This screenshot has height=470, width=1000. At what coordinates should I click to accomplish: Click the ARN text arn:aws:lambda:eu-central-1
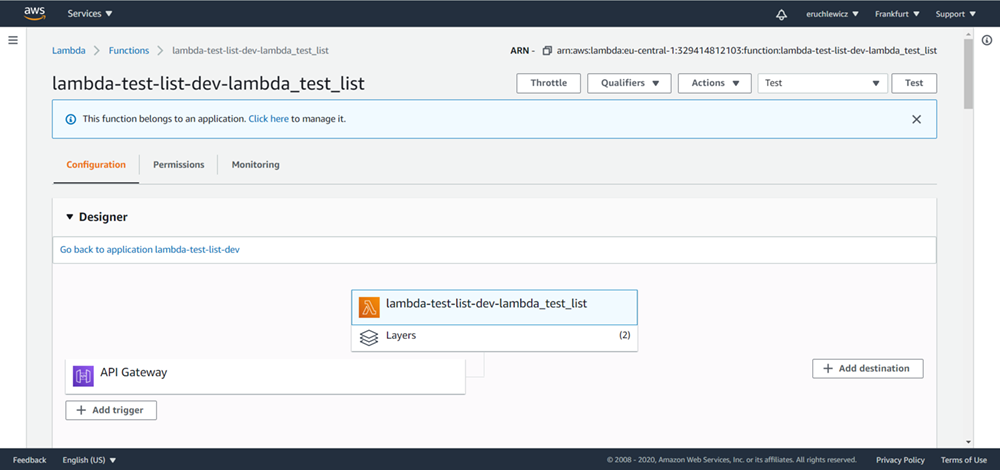[x=747, y=50]
